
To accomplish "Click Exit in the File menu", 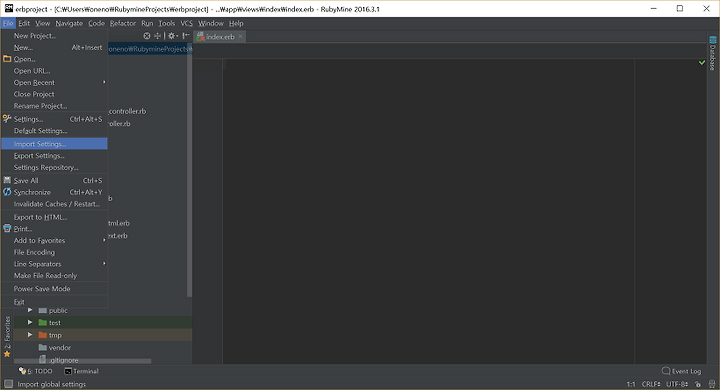I will click(54, 302).
